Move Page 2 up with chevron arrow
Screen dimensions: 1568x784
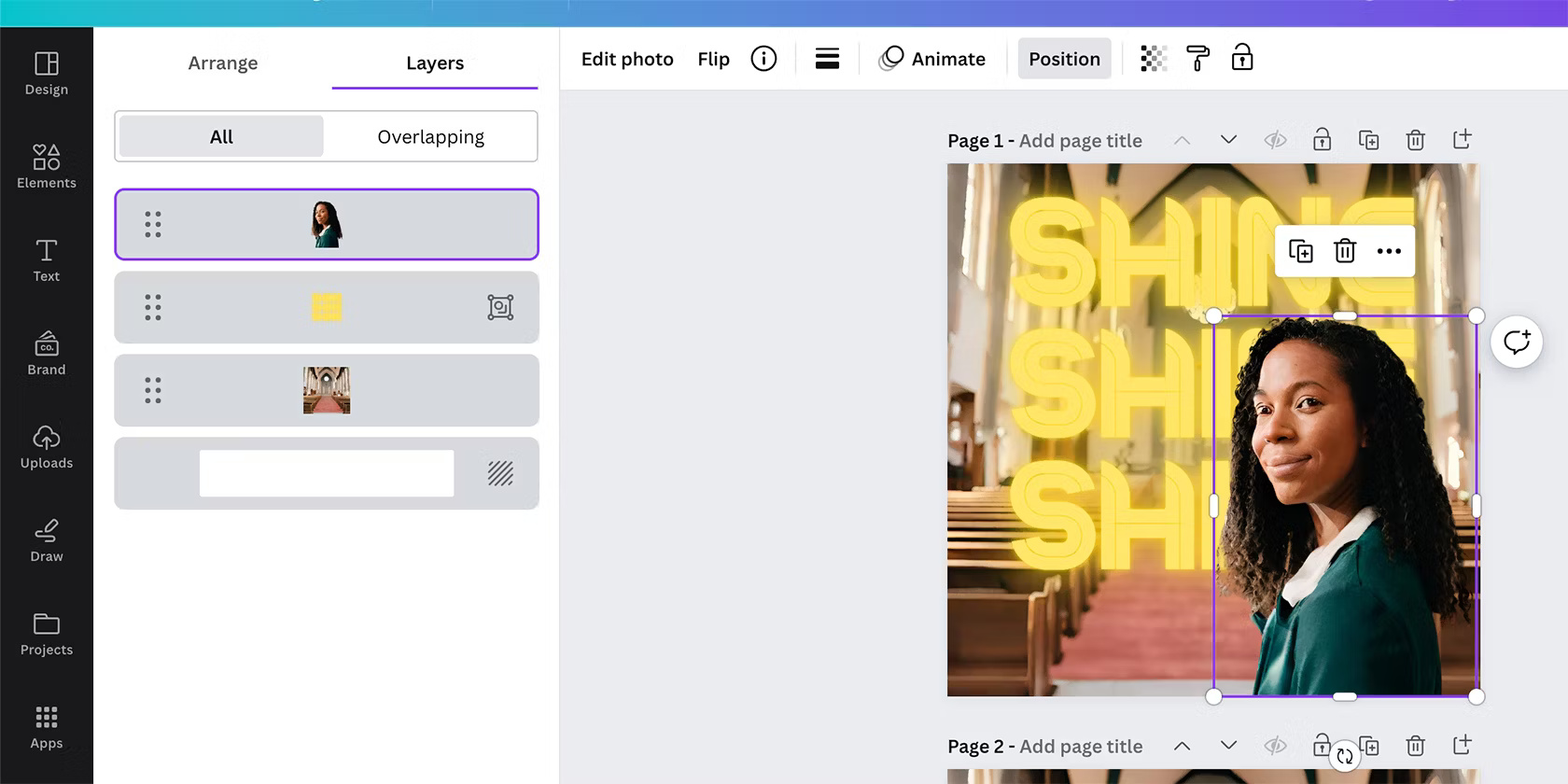pyautogui.click(x=1182, y=746)
